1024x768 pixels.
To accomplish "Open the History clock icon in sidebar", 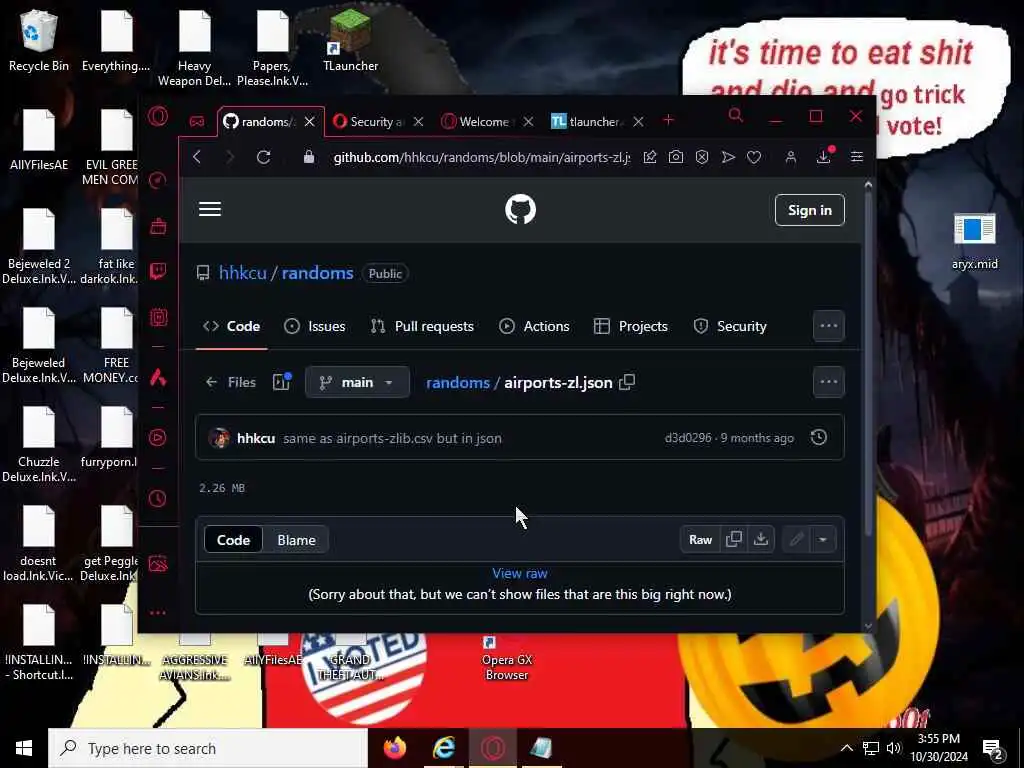I will [157, 499].
